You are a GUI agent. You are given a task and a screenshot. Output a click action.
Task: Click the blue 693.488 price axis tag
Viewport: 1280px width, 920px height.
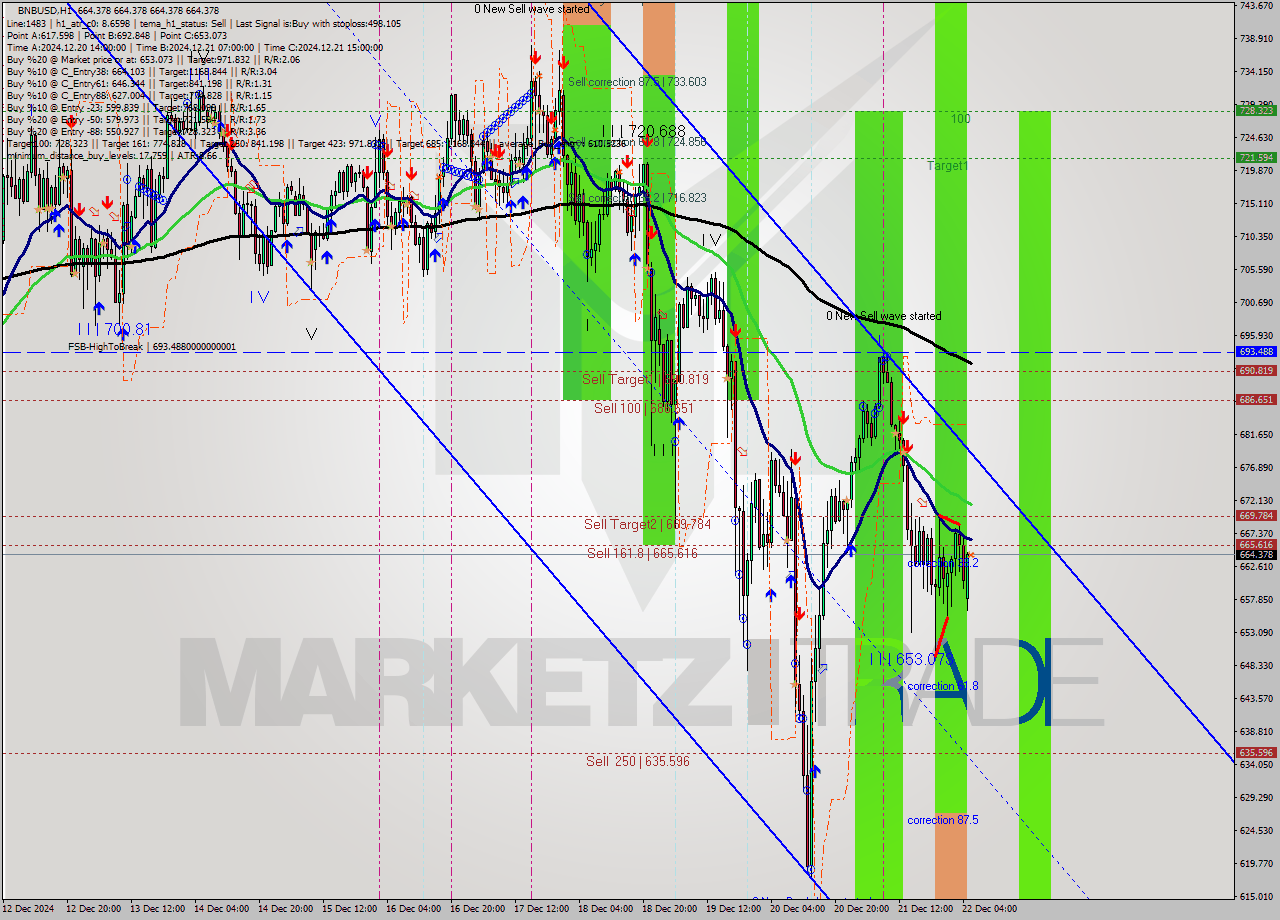[1256, 352]
